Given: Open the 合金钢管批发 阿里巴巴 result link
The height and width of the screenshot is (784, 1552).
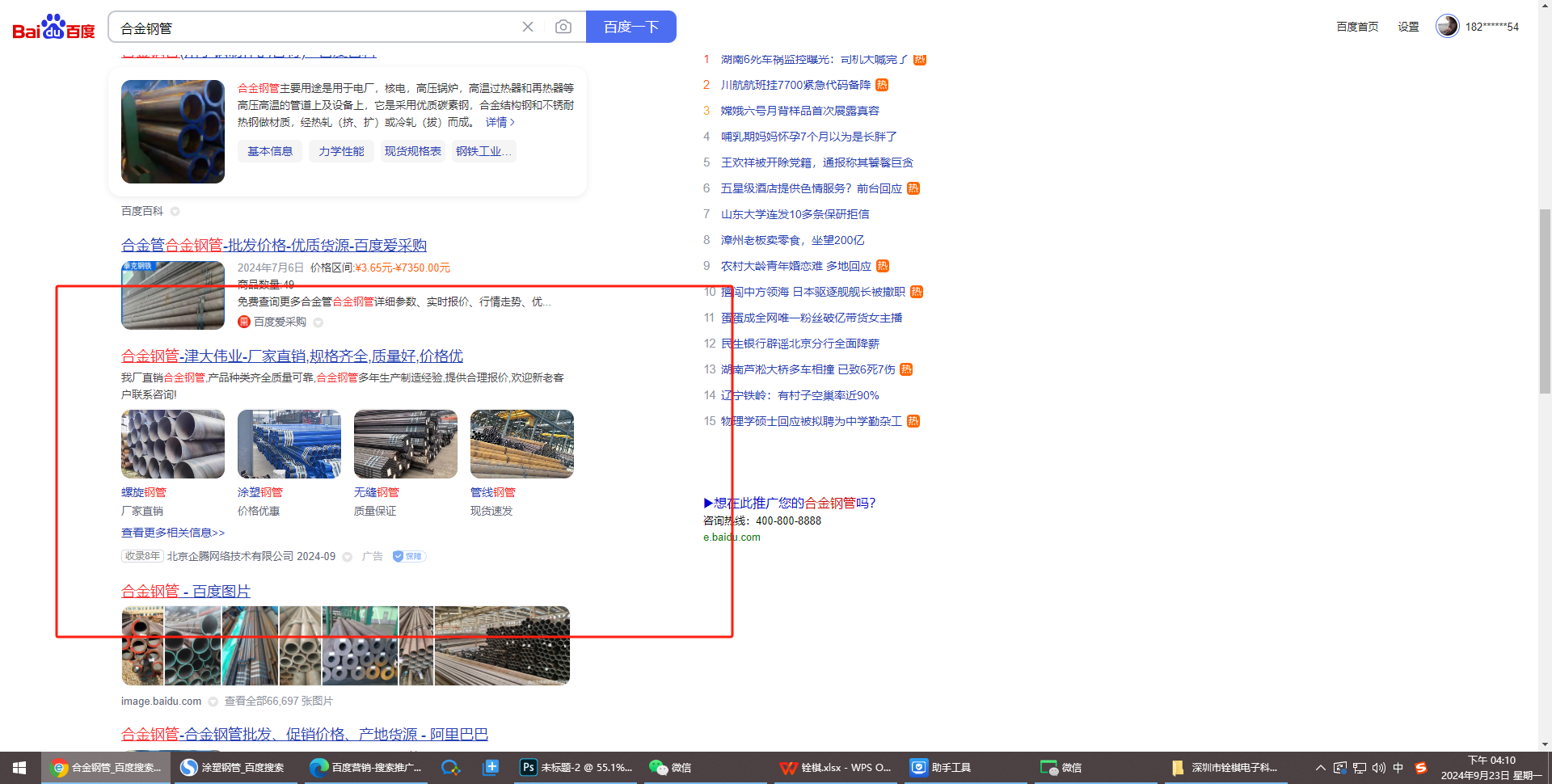Looking at the screenshot, I should [x=305, y=734].
